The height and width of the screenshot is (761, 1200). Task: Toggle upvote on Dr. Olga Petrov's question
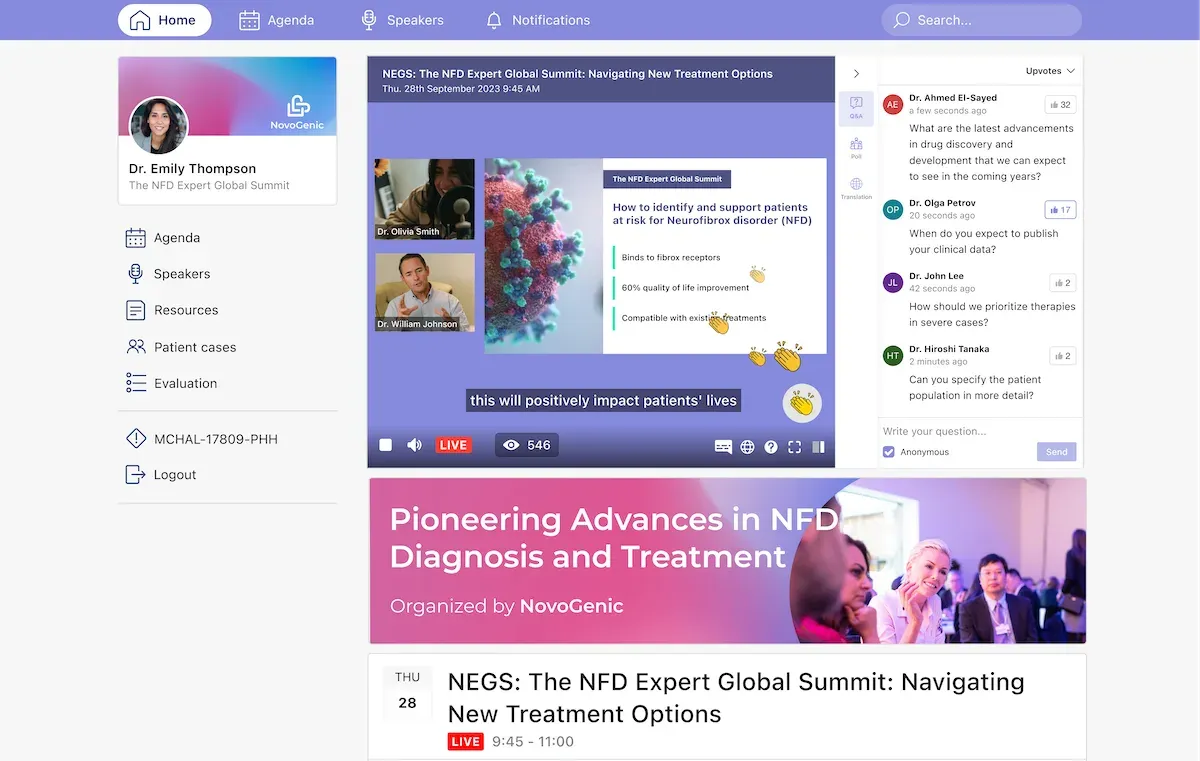(x=1060, y=210)
